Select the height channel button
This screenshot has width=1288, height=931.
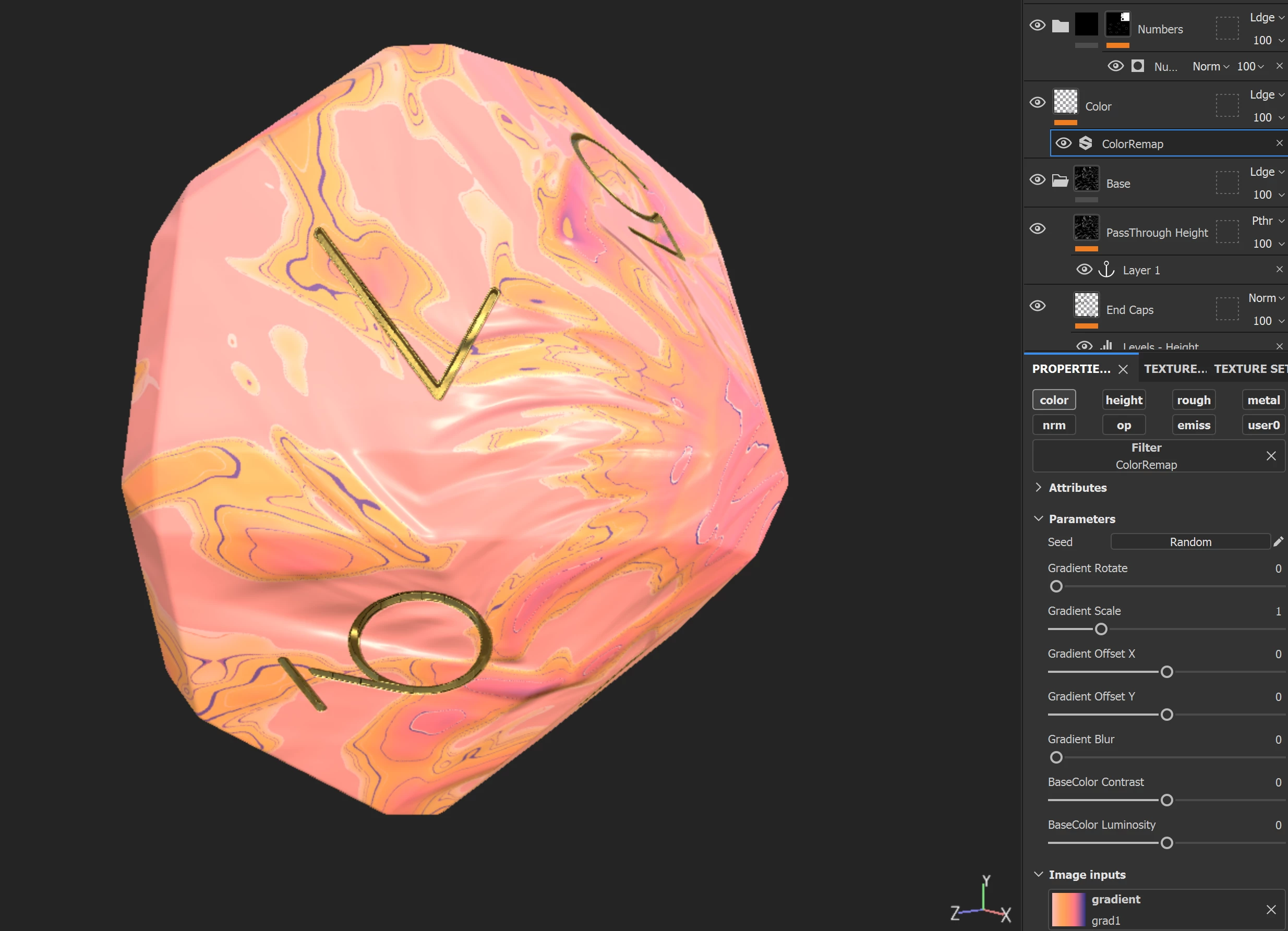[x=1123, y=400]
